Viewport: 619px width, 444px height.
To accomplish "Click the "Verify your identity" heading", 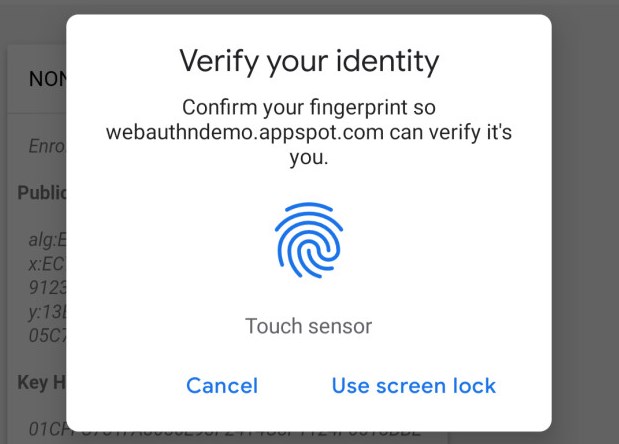I will (309, 62).
